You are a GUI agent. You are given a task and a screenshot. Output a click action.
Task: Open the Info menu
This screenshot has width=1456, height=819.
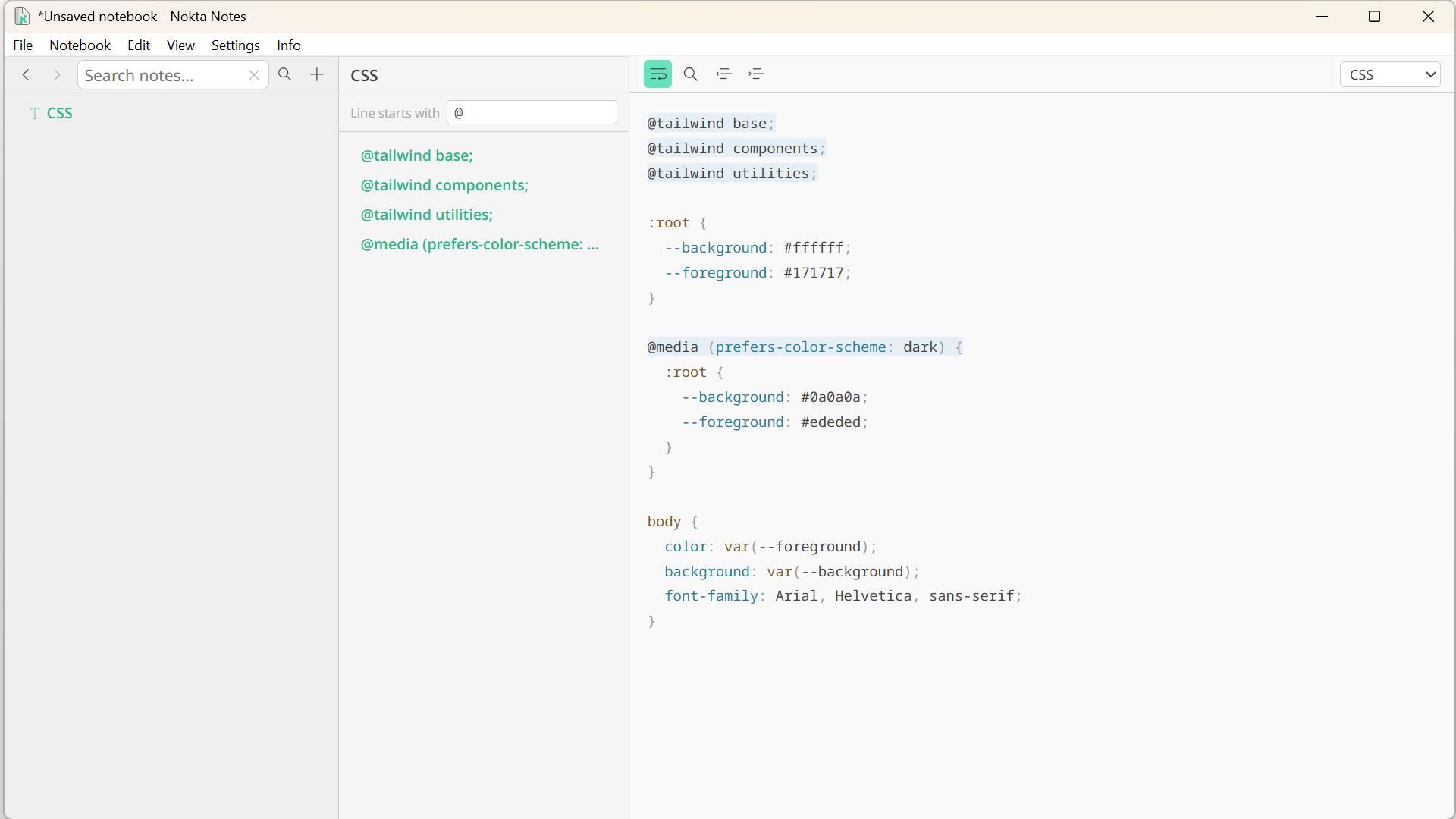pyautogui.click(x=288, y=45)
